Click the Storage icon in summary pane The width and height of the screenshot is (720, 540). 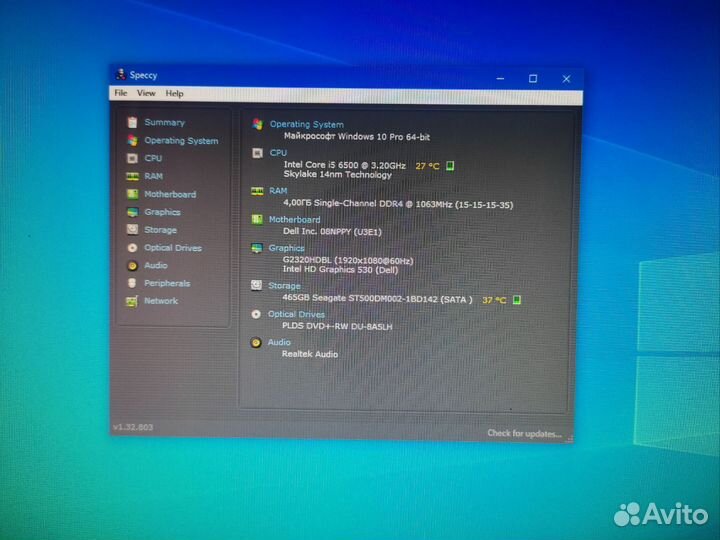click(256, 286)
